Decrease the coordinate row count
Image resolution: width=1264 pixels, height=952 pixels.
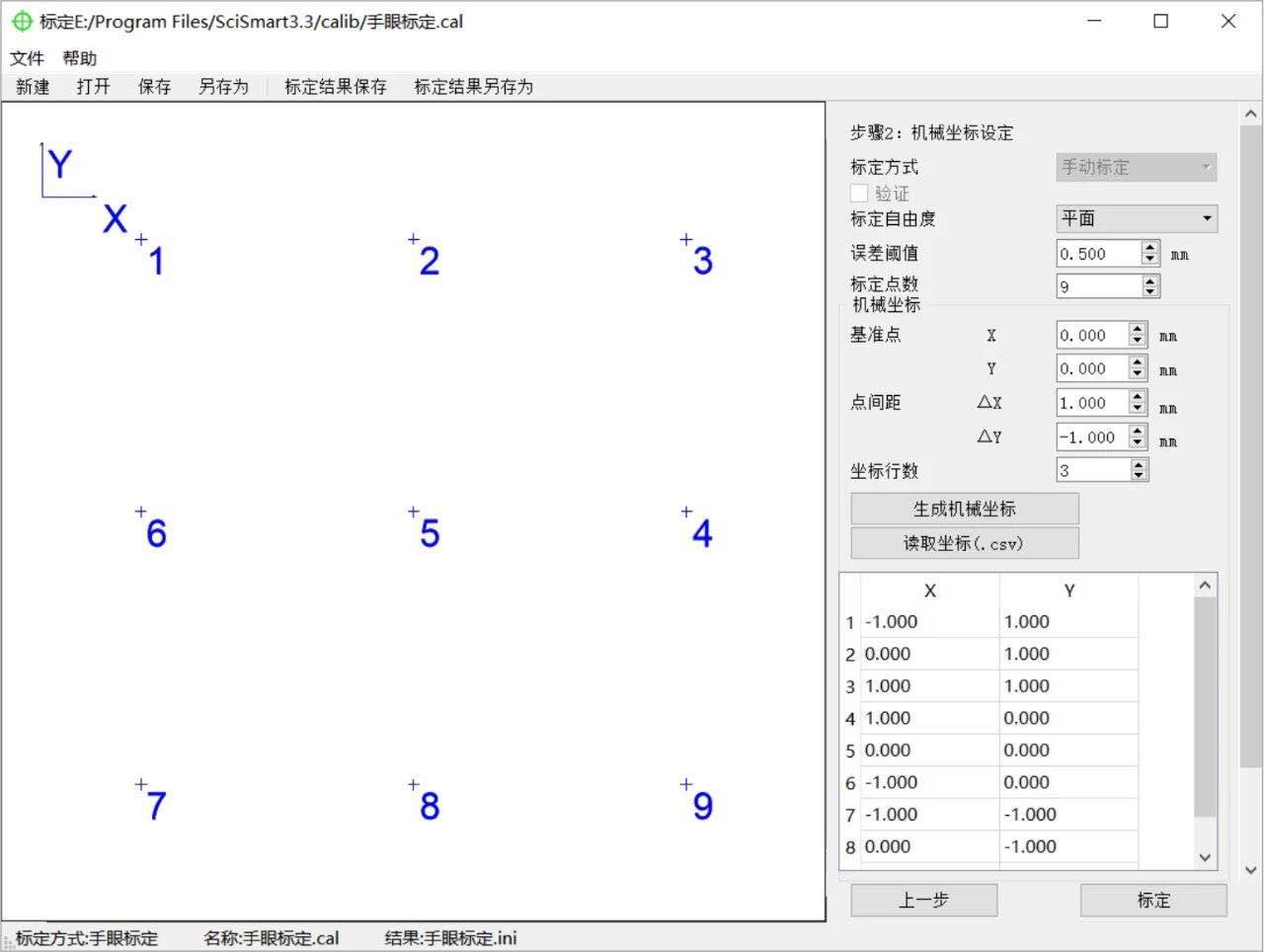(1139, 476)
